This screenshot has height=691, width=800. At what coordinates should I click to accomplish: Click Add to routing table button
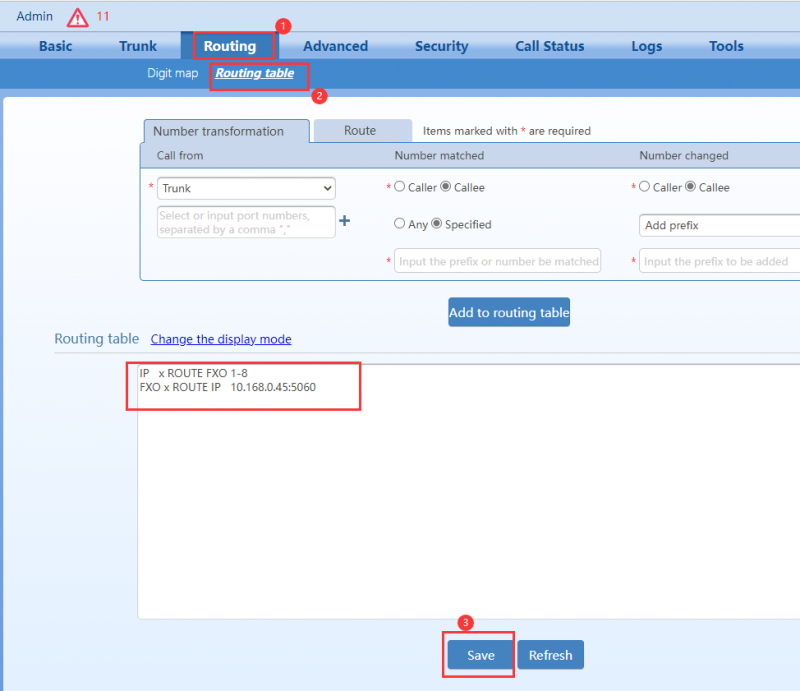click(509, 312)
